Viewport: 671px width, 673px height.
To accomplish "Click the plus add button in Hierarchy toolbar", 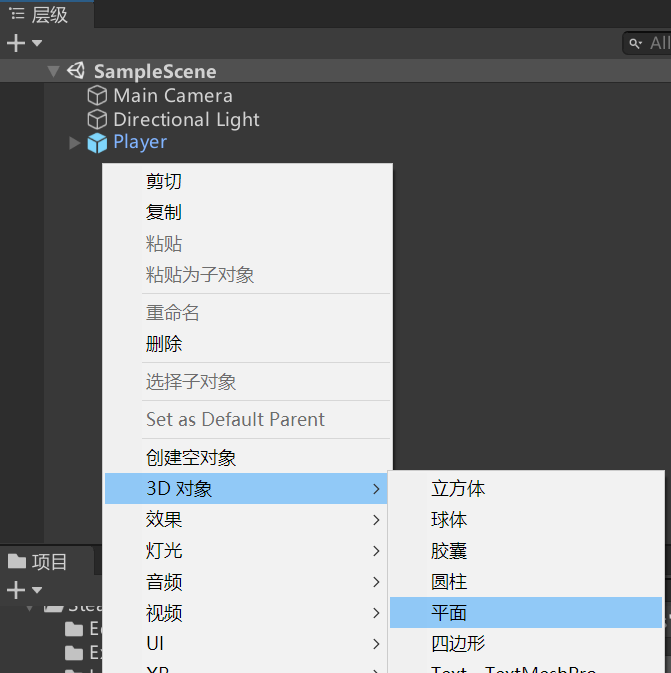I will click(15, 43).
